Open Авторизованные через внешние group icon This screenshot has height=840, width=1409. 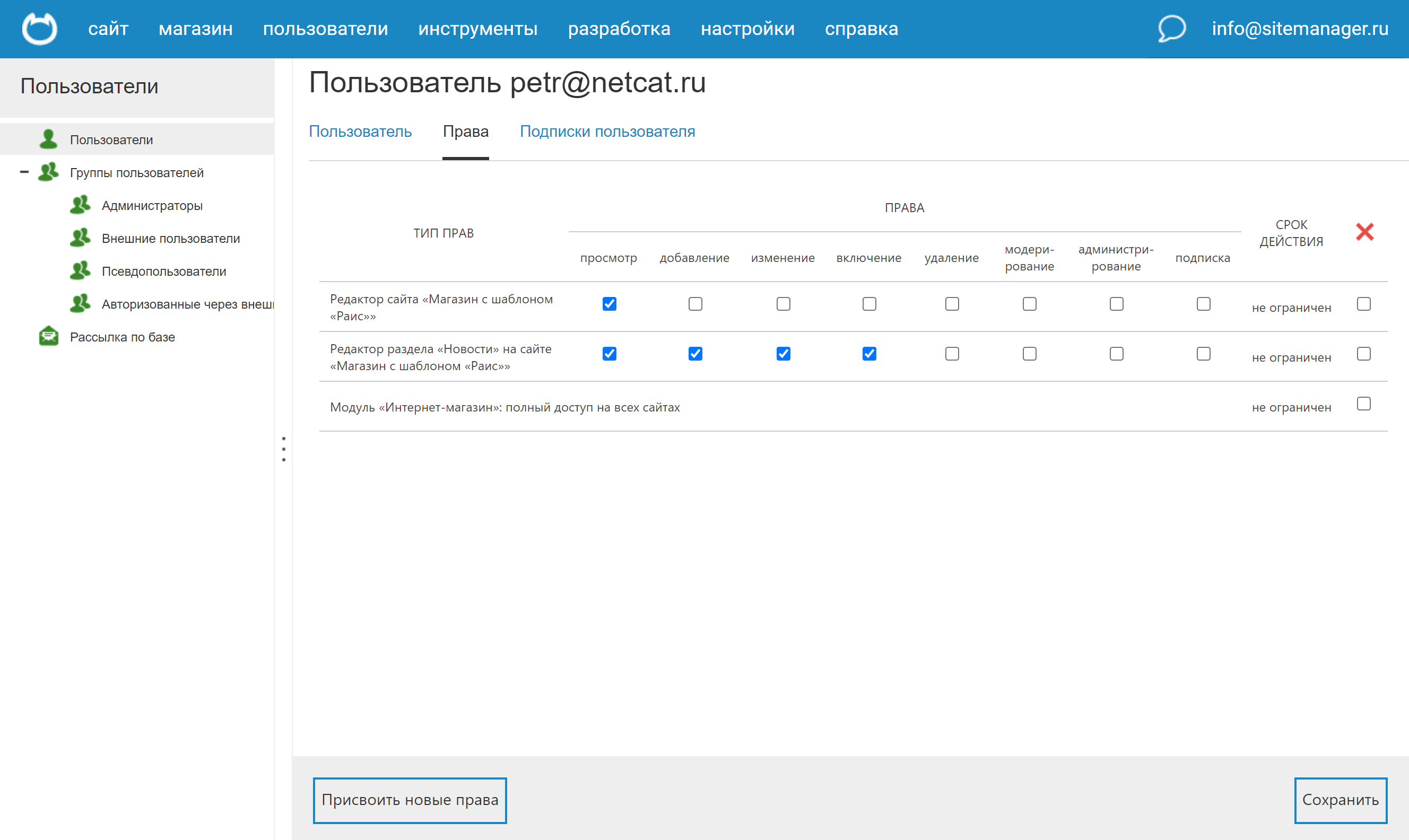(x=80, y=303)
